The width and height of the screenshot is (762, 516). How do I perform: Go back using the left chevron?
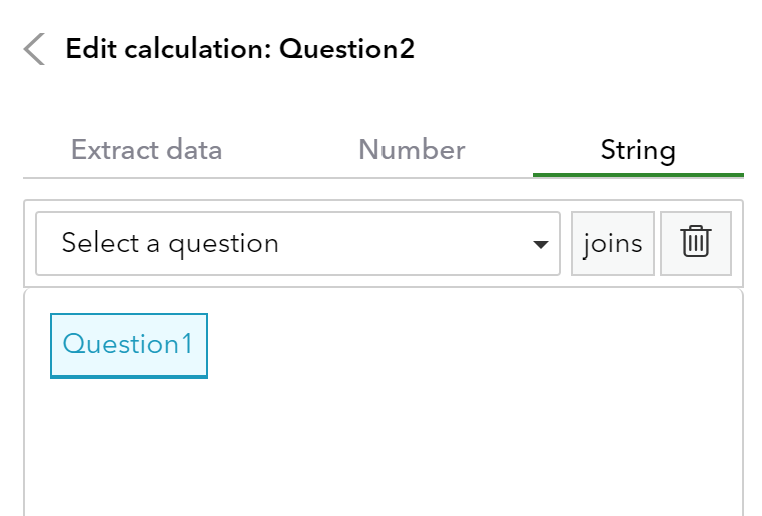click(35, 49)
